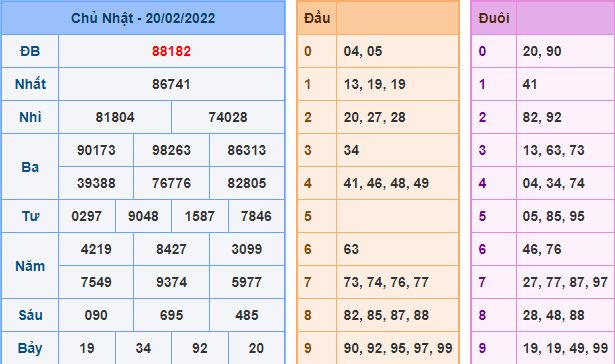Click third prize number 90173
Screen dimensions: 615x364
(x=96, y=150)
